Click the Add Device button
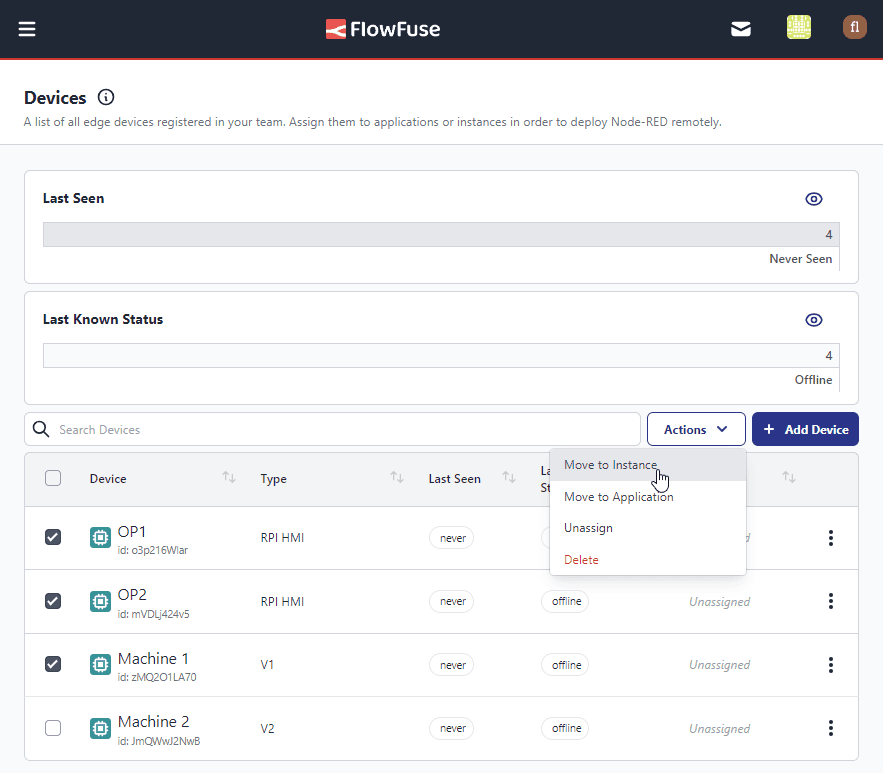The width and height of the screenshot is (883, 773). [805, 428]
